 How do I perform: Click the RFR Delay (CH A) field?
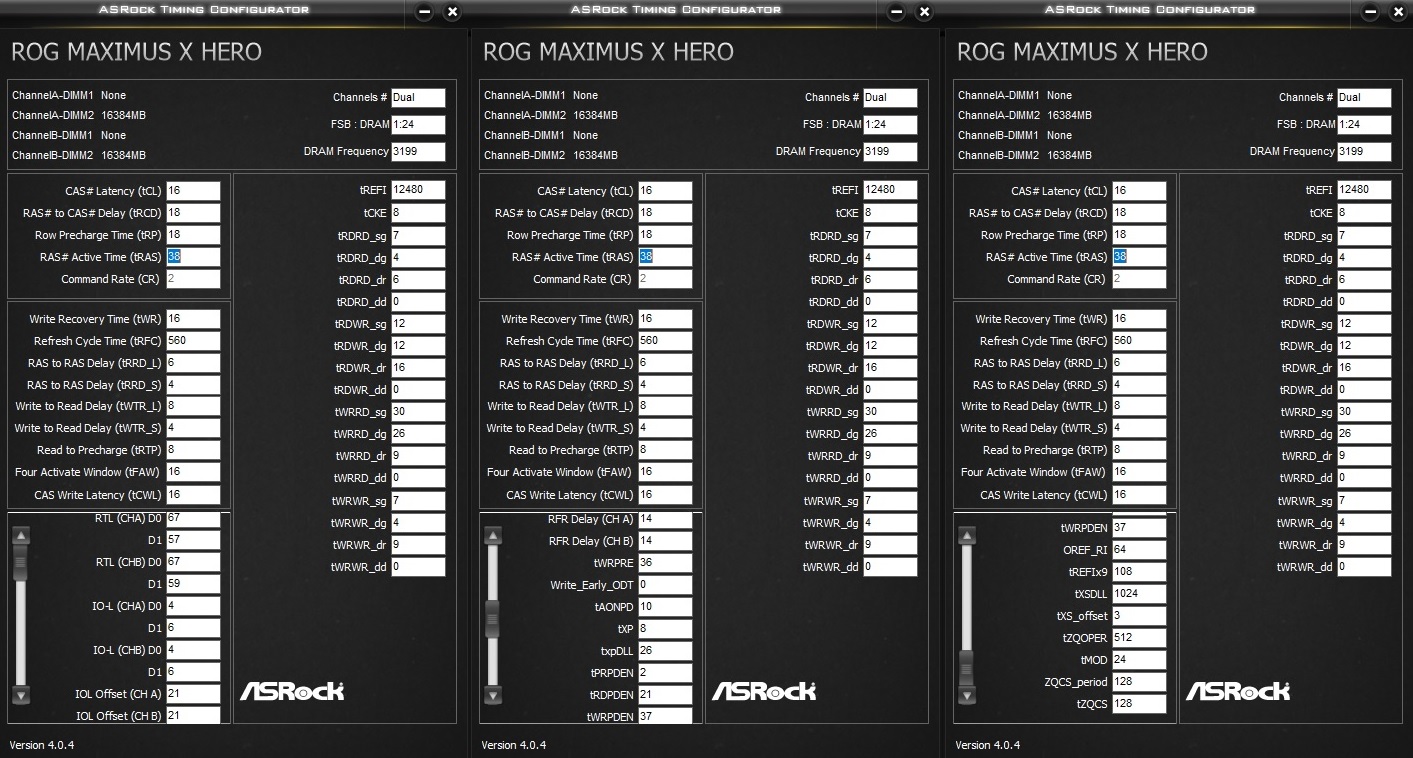[665, 519]
